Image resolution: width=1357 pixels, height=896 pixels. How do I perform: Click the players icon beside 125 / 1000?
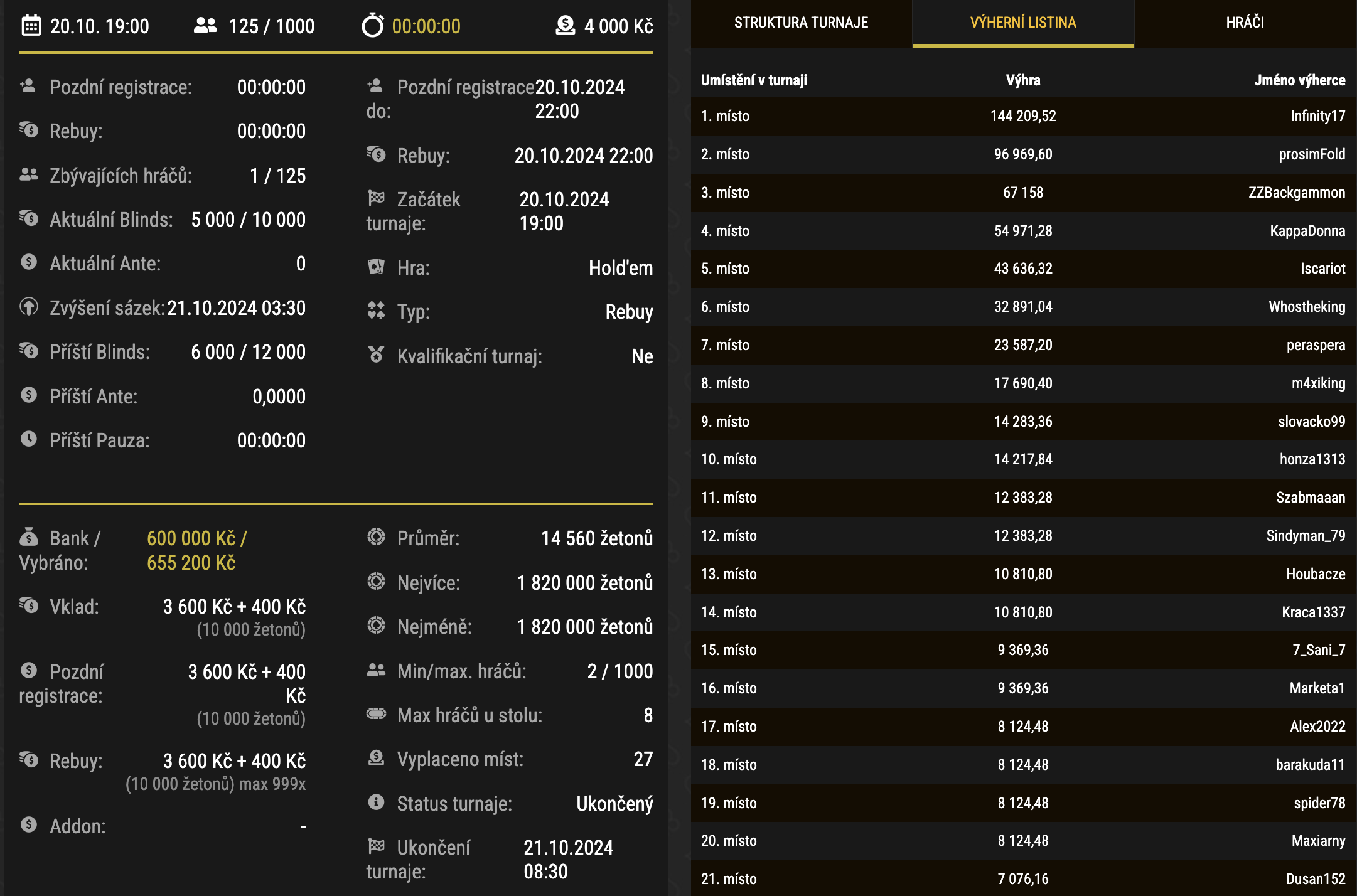(x=205, y=26)
